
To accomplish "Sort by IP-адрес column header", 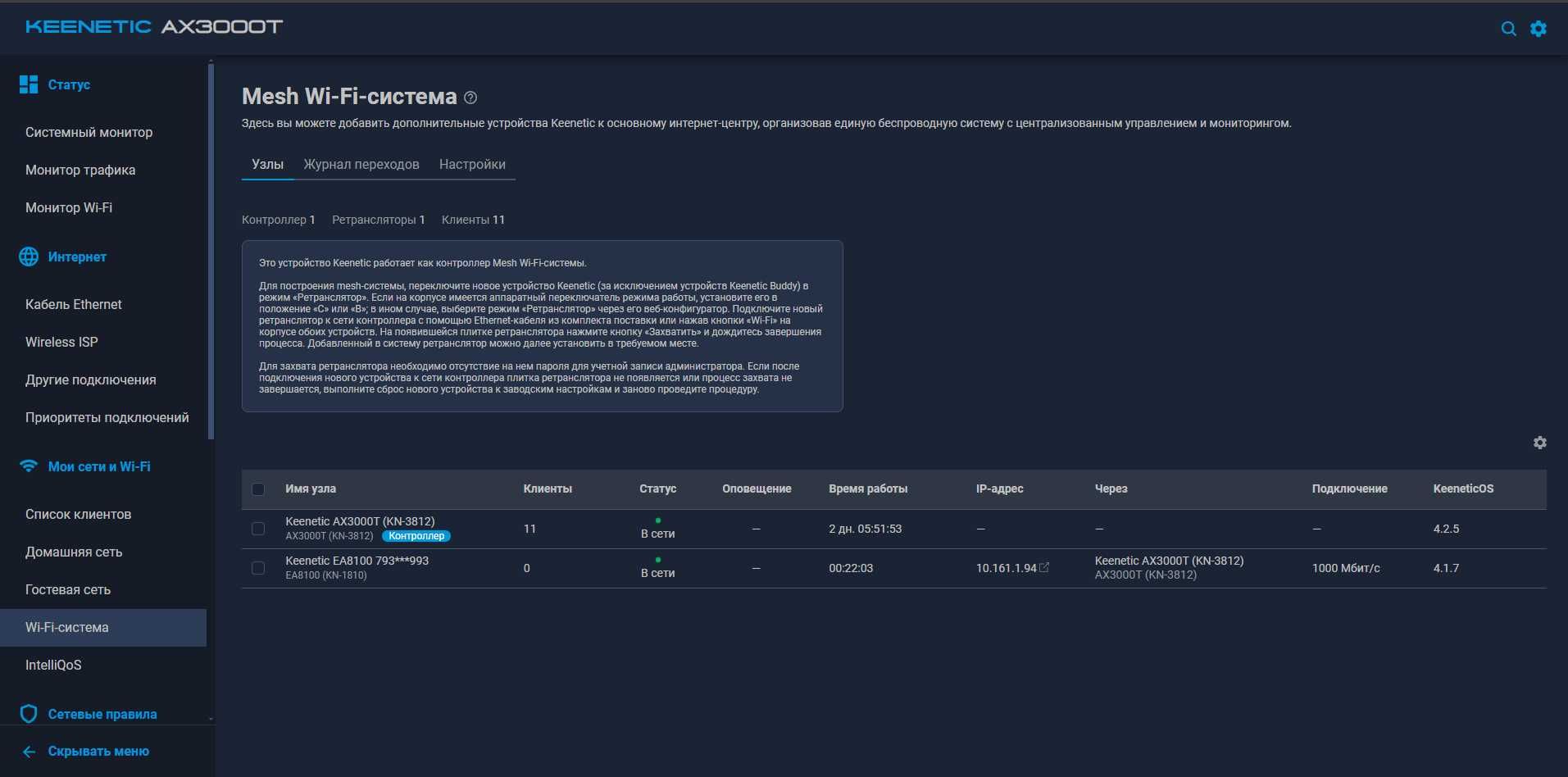I will [1000, 488].
